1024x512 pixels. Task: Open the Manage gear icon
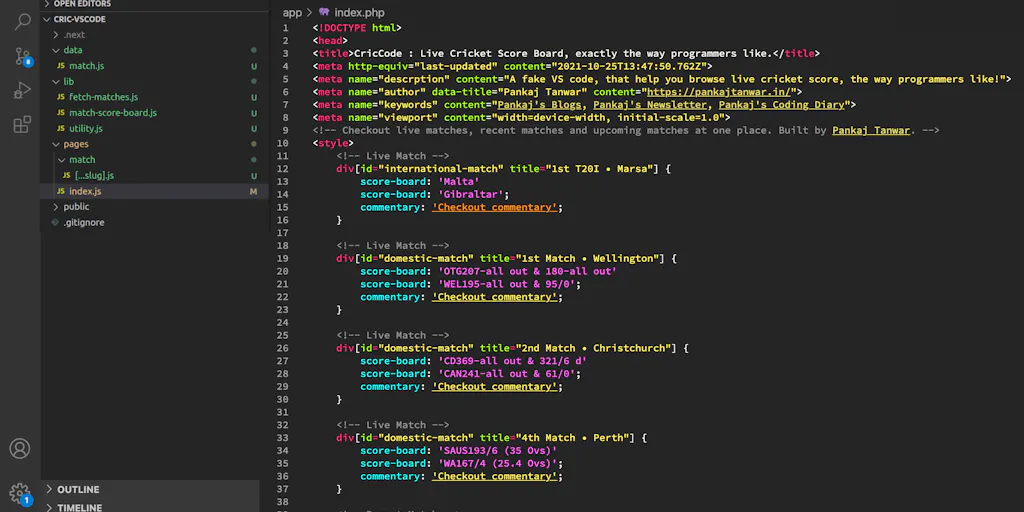click(20, 494)
